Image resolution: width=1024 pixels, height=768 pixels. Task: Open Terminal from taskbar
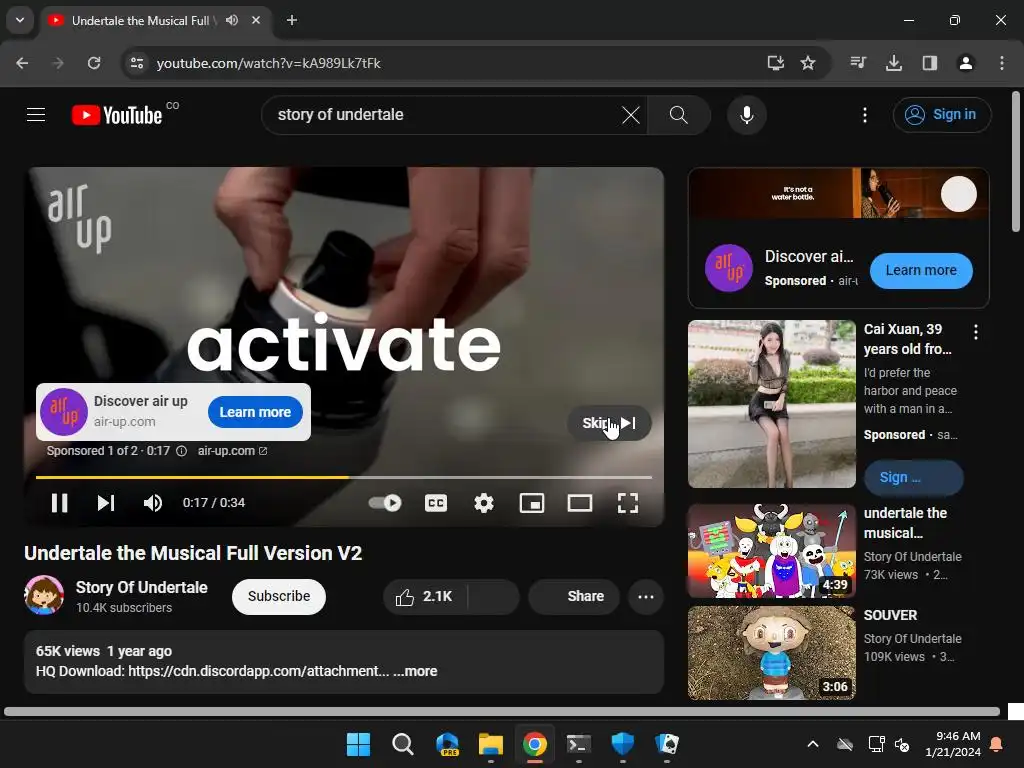[579, 744]
